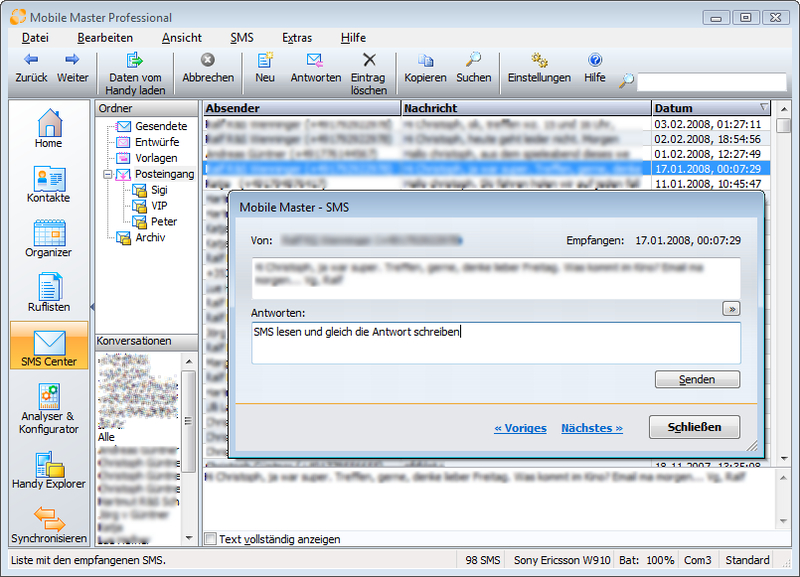The width and height of the screenshot is (800, 577).
Task: Click the Eintrag löschen icon
Action: point(369,60)
